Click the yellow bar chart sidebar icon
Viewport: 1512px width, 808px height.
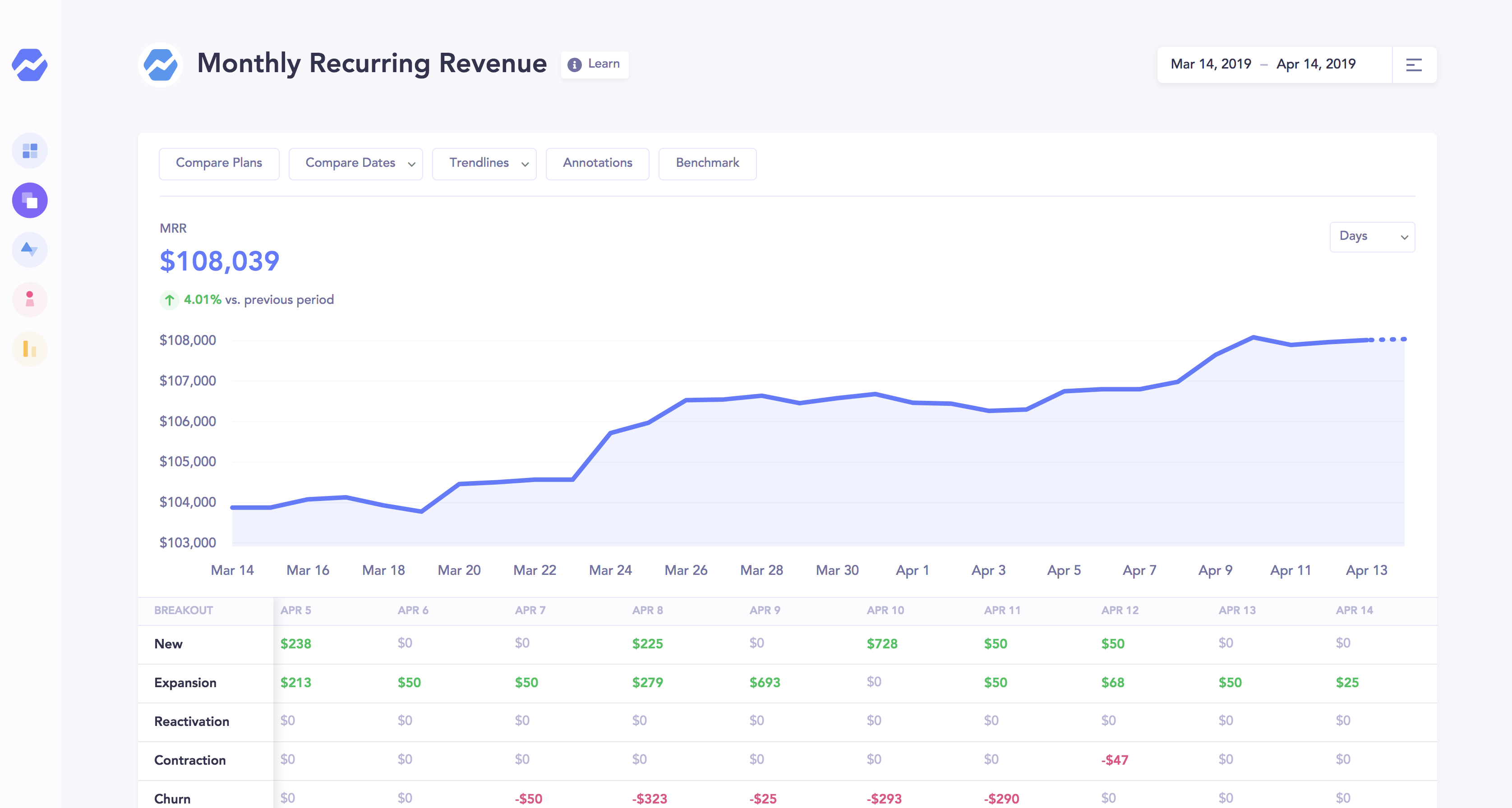click(x=29, y=349)
